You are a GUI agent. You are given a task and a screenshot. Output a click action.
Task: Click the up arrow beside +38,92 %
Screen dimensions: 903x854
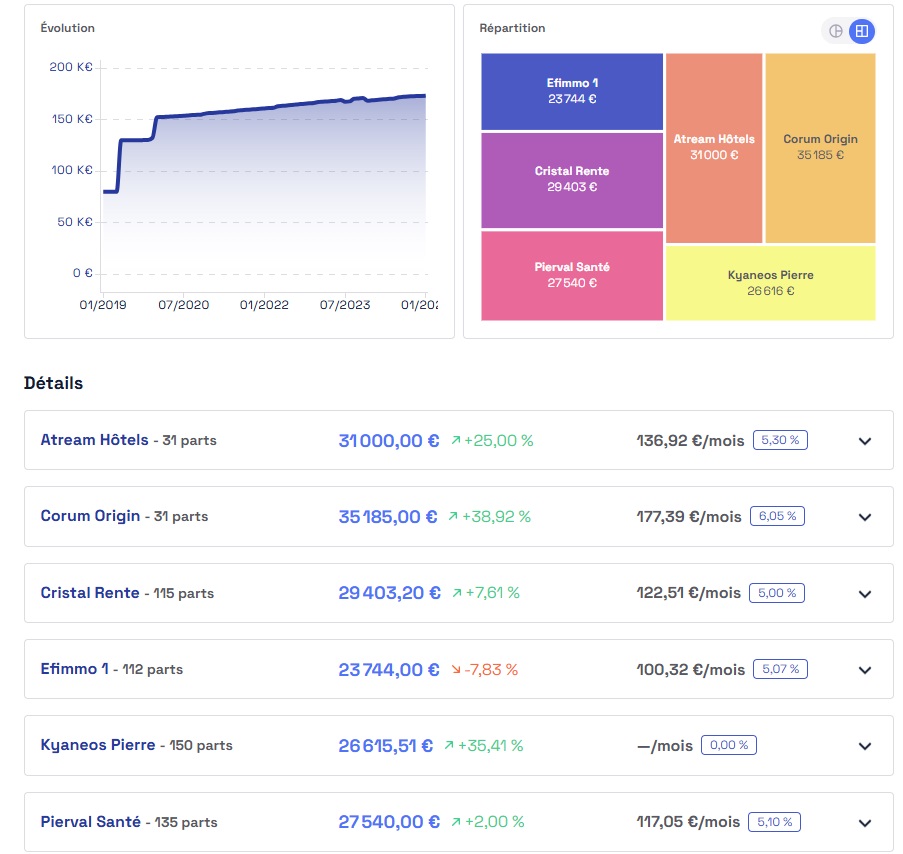pos(453,517)
